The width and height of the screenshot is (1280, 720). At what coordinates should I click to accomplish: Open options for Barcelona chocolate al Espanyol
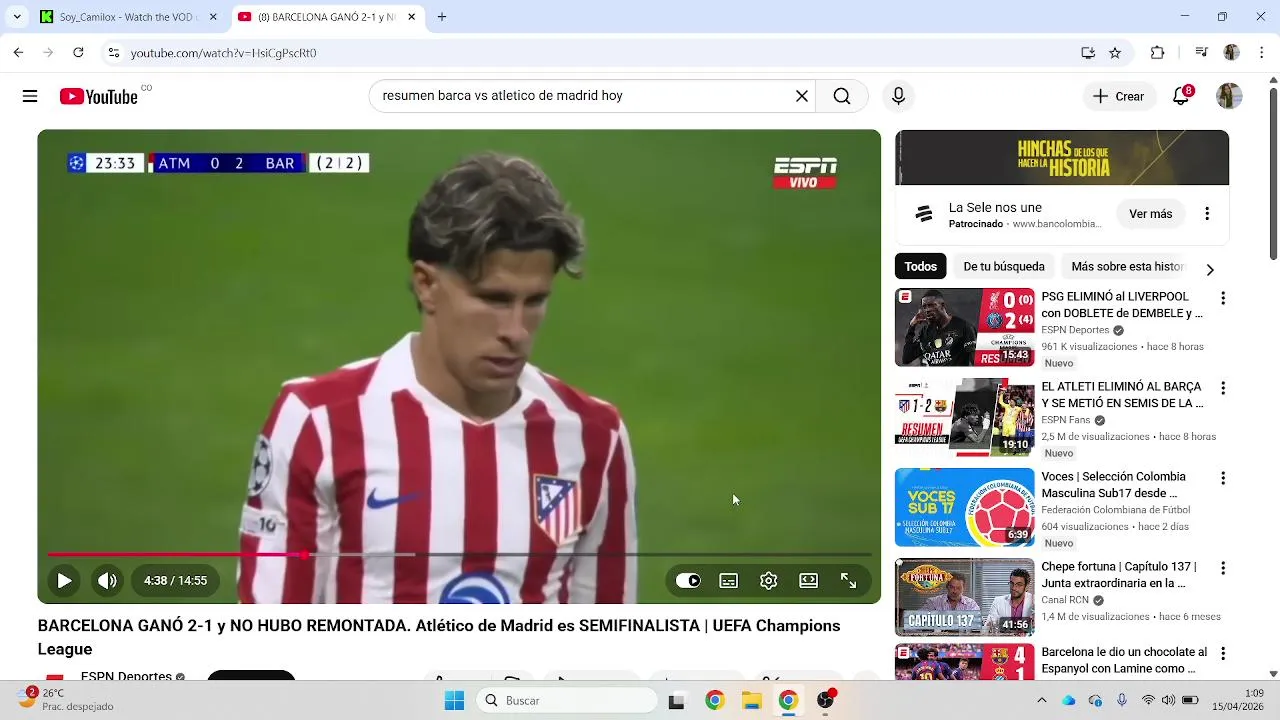click(1222, 653)
